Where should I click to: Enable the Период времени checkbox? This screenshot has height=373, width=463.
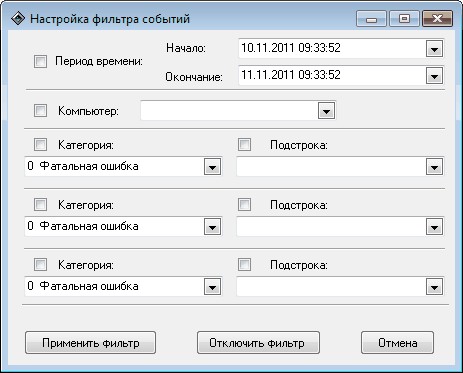coord(40,62)
